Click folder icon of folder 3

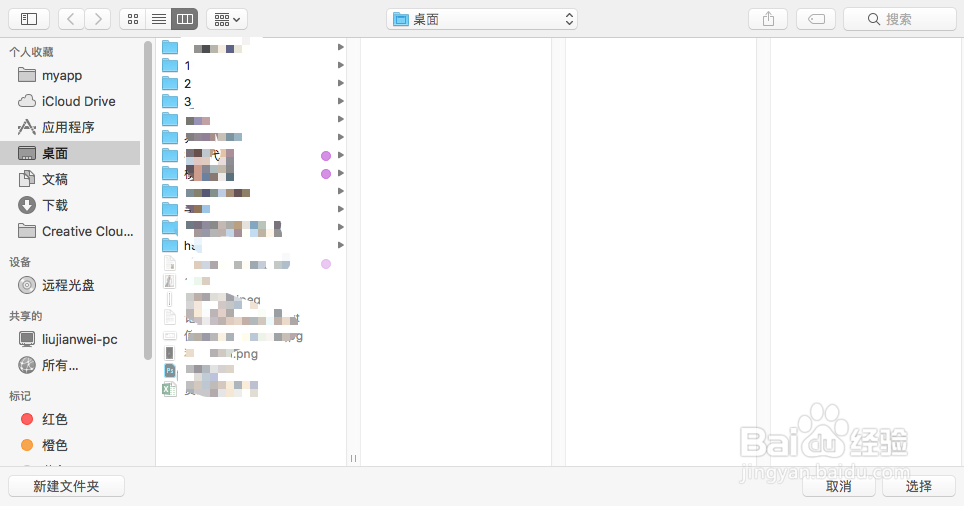coord(170,101)
